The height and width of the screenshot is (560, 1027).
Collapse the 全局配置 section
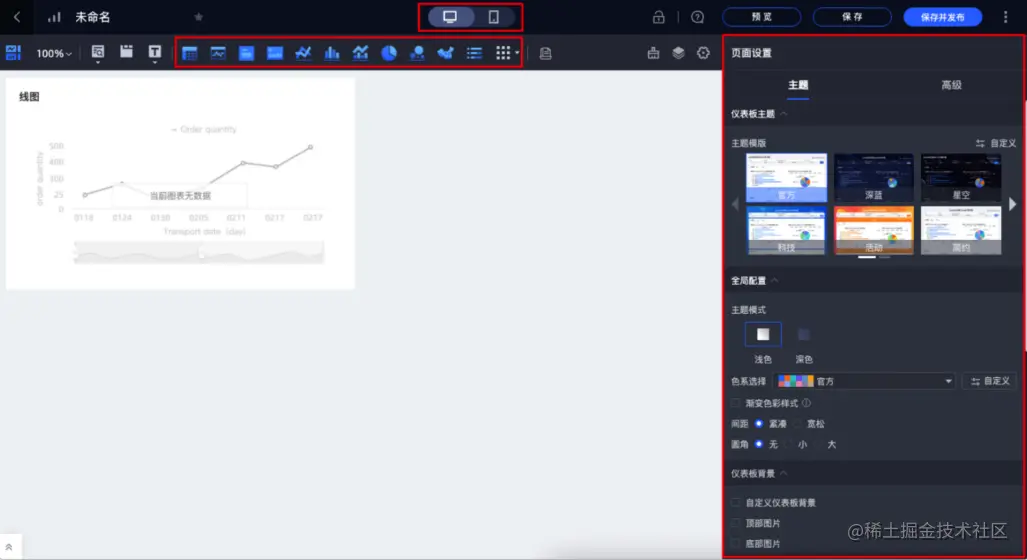pos(775,280)
